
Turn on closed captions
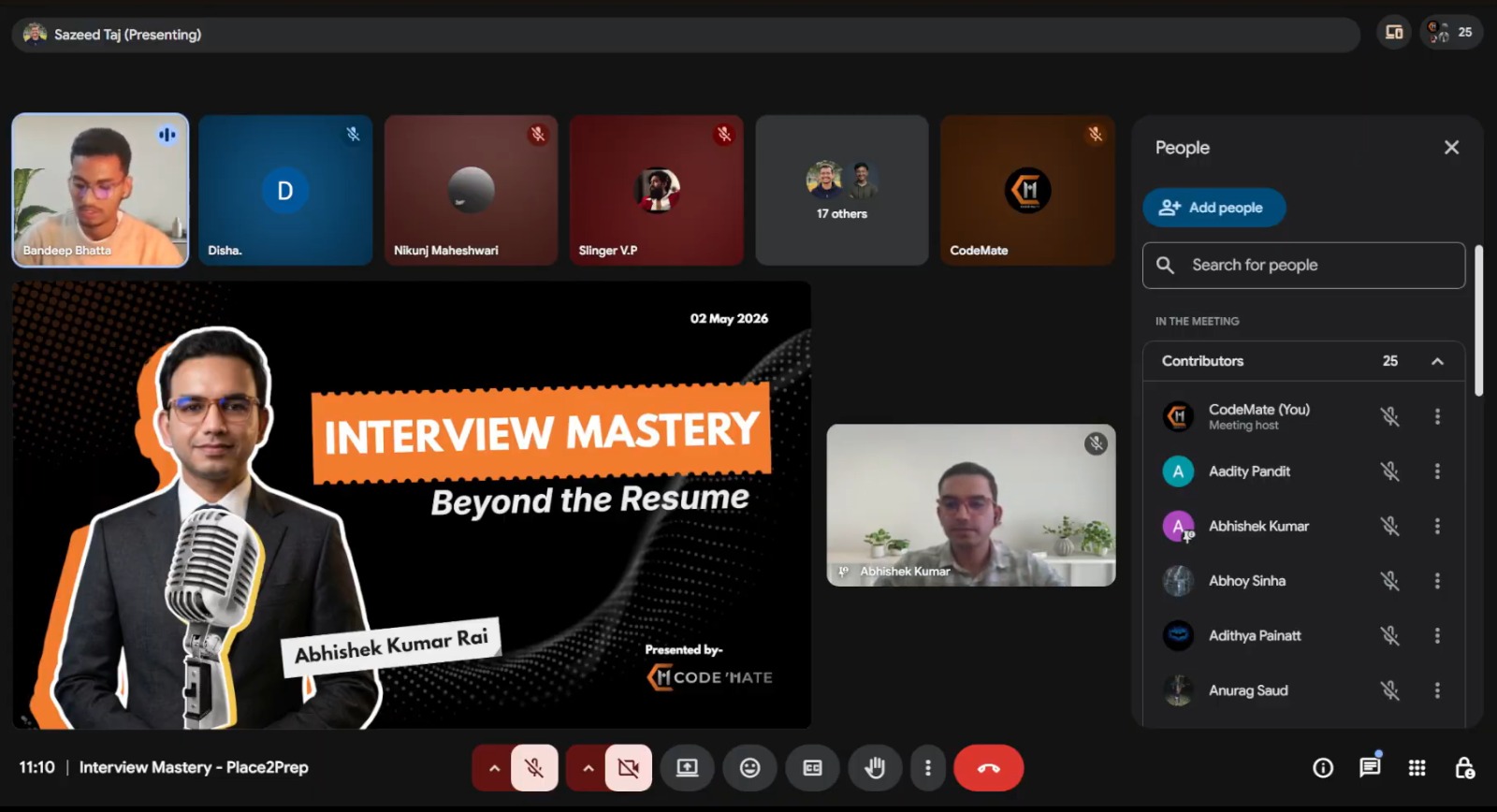pyautogui.click(x=812, y=768)
